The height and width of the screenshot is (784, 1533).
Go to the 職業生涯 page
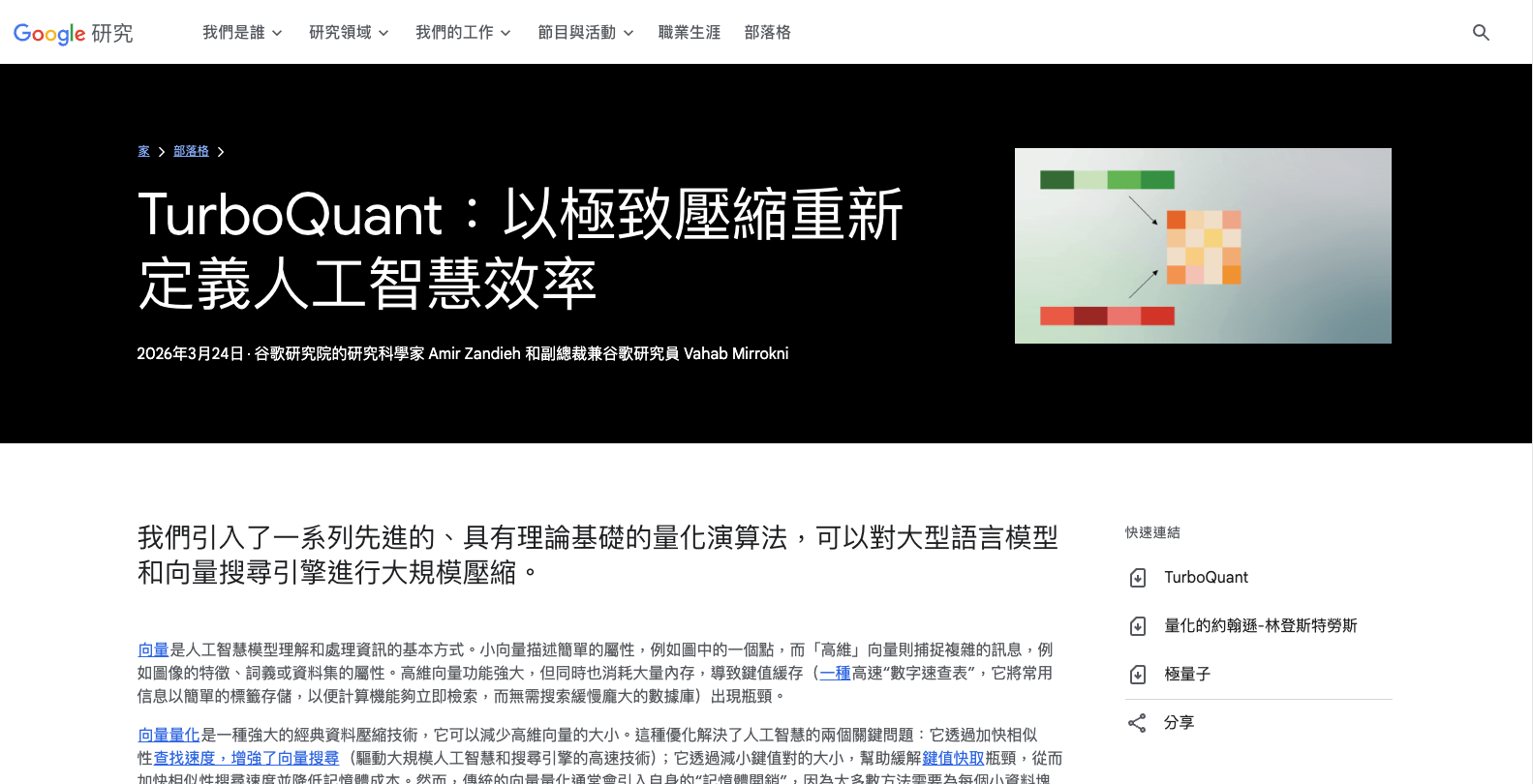pos(689,33)
